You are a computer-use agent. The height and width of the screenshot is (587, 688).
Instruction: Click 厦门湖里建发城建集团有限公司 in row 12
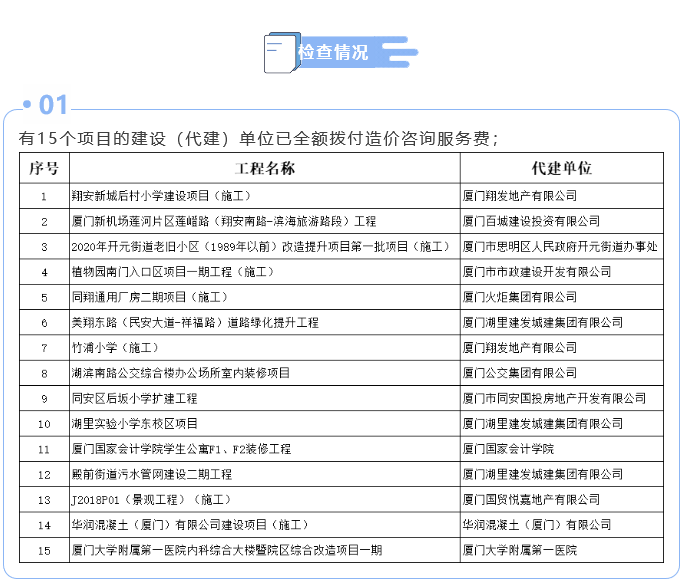[x=562, y=474]
